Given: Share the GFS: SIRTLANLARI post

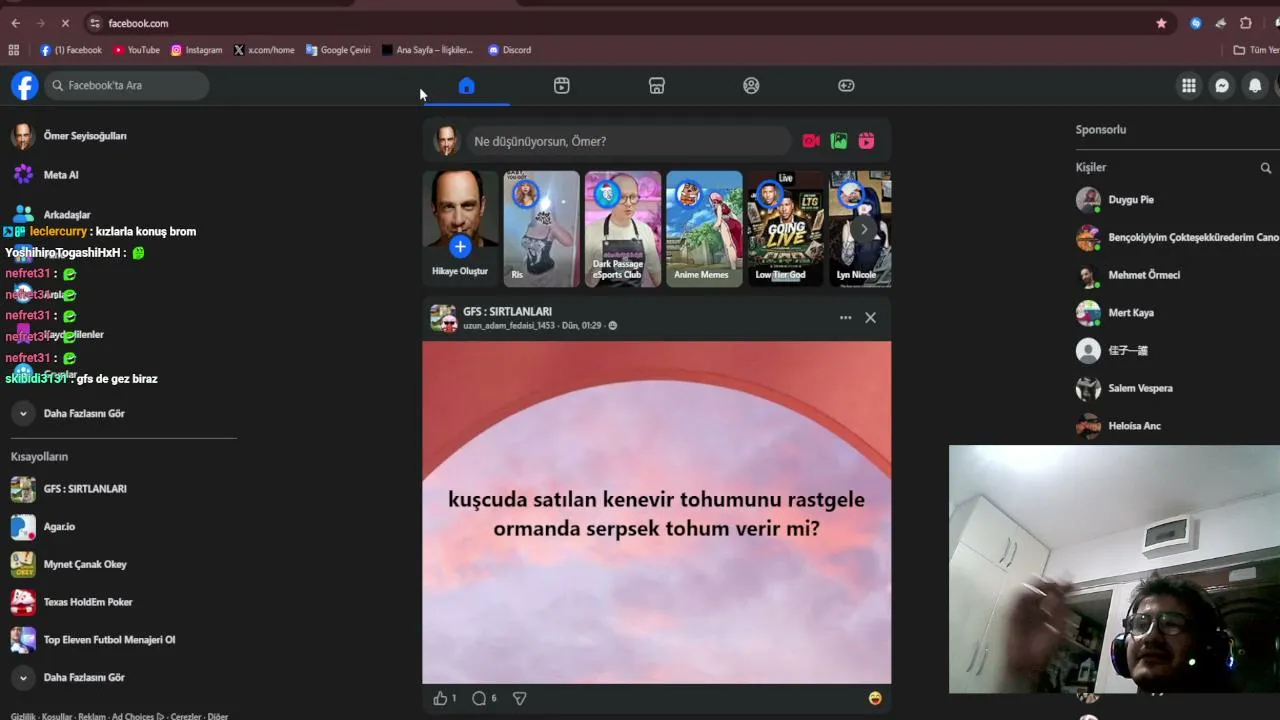Looking at the screenshot, I should coord(519,698).
